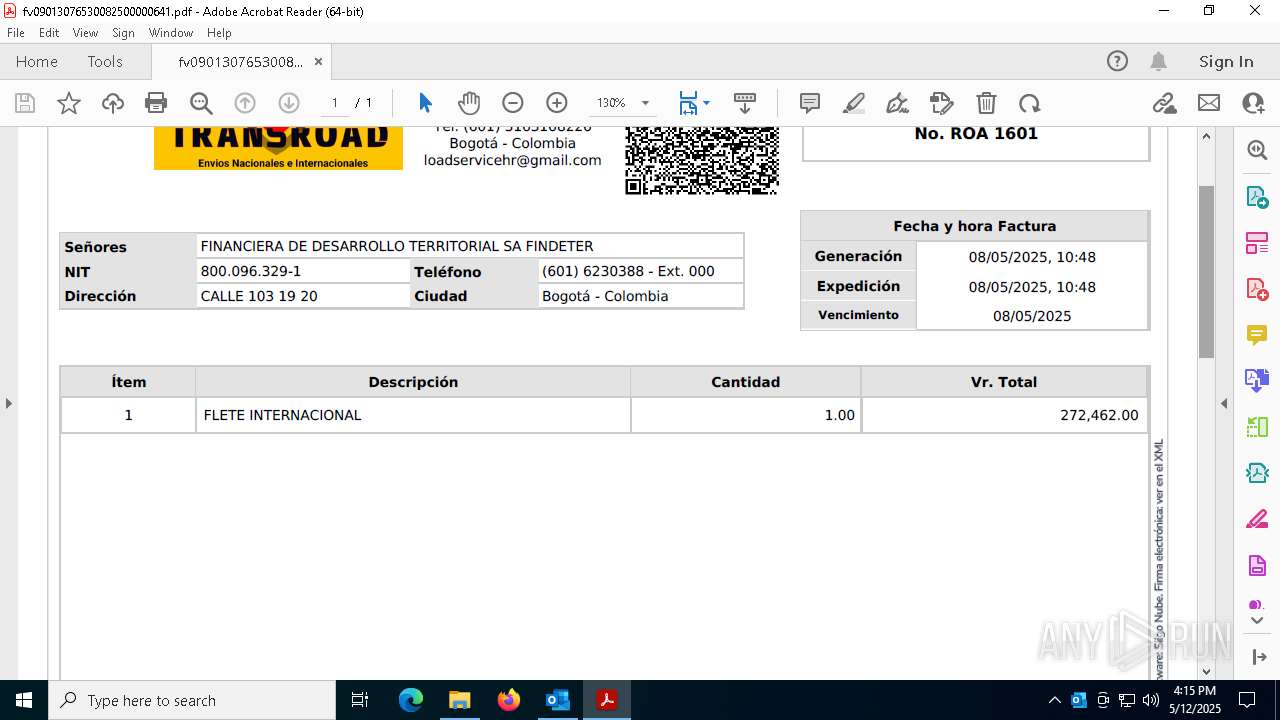1280x720 pixels.
Task: Select the fv0901307653008... document tab
Action: [240, 61]
